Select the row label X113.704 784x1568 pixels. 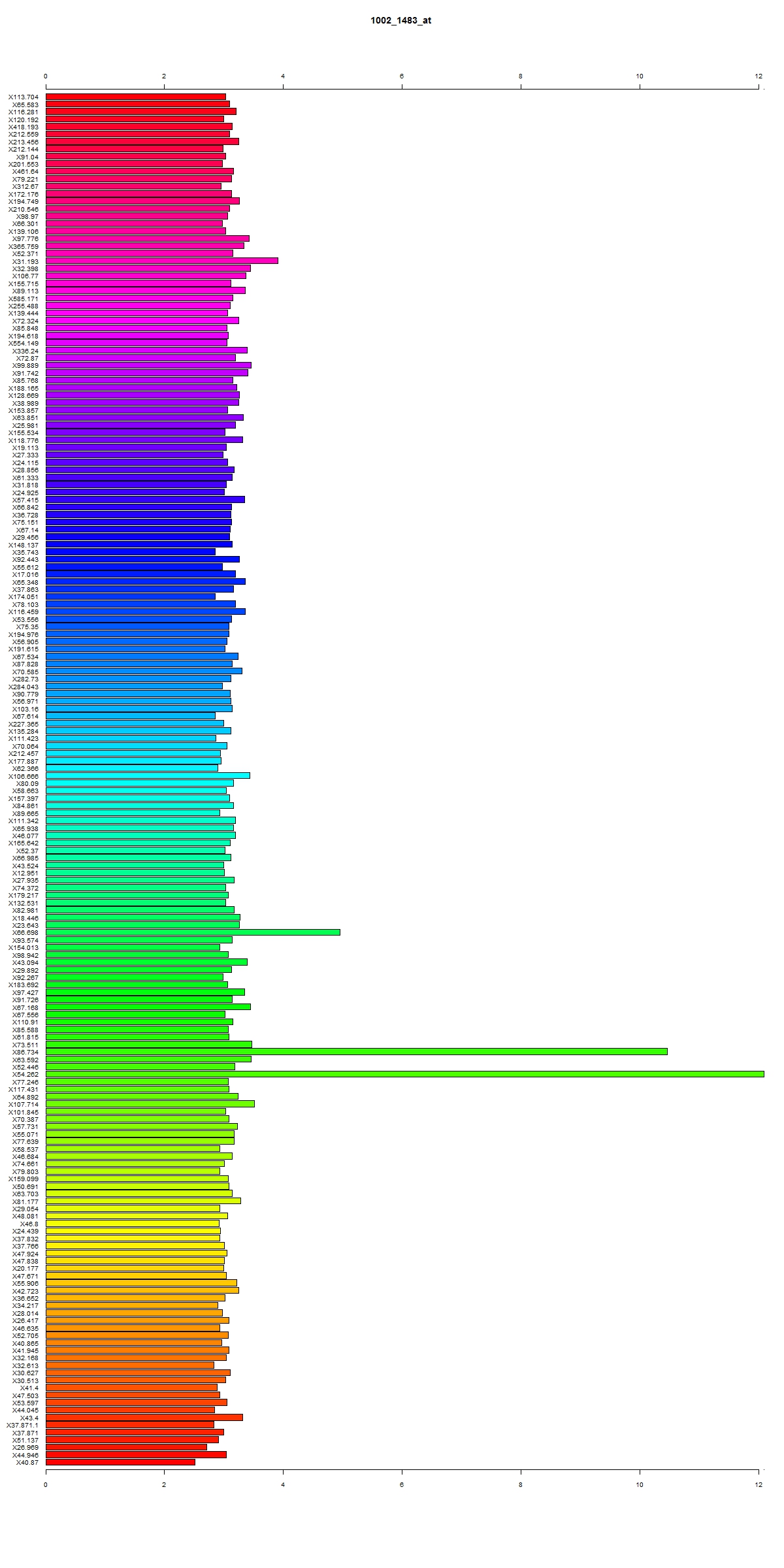pyautogui.click(x=24, y=97)
